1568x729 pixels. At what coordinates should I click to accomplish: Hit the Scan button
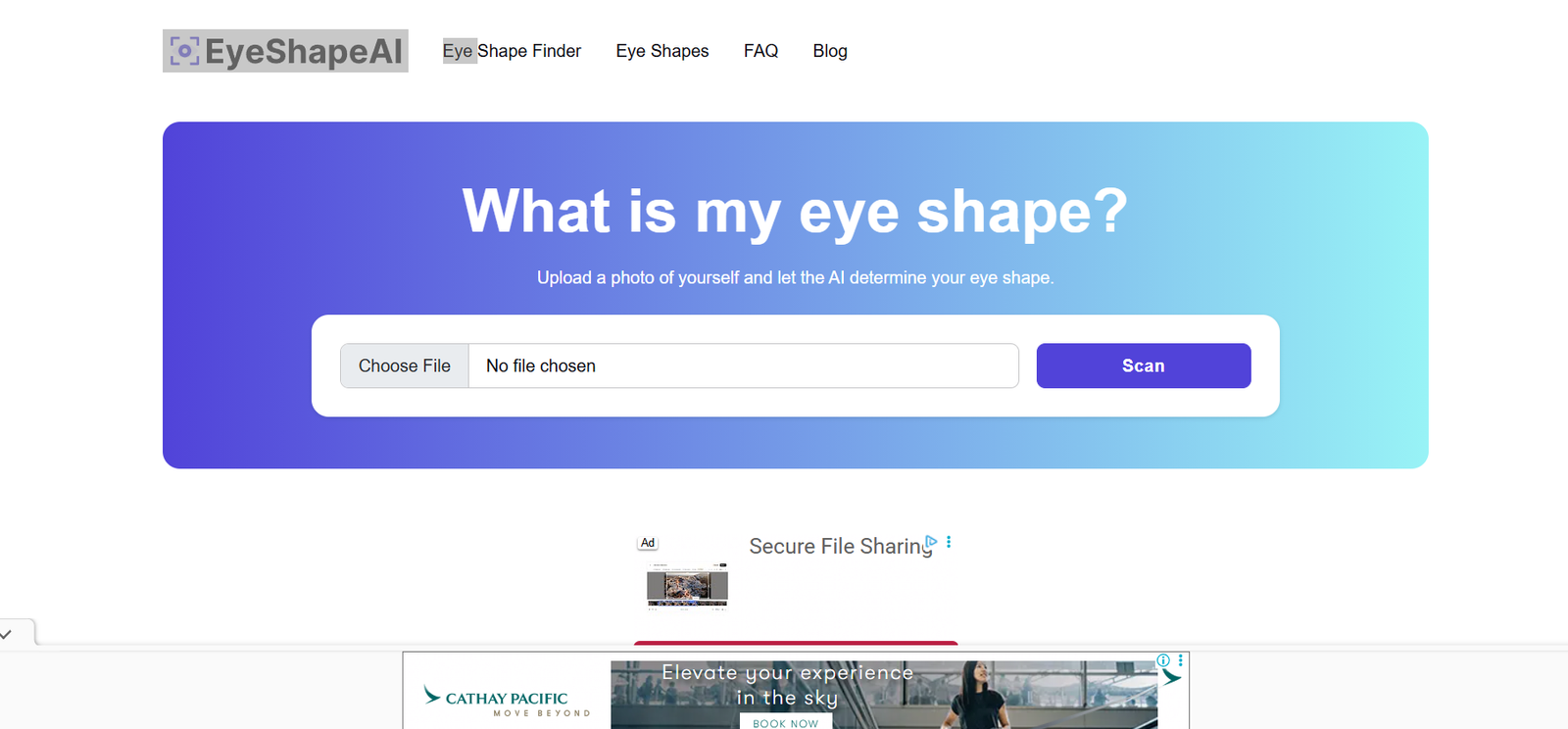tap(1143, 365)
